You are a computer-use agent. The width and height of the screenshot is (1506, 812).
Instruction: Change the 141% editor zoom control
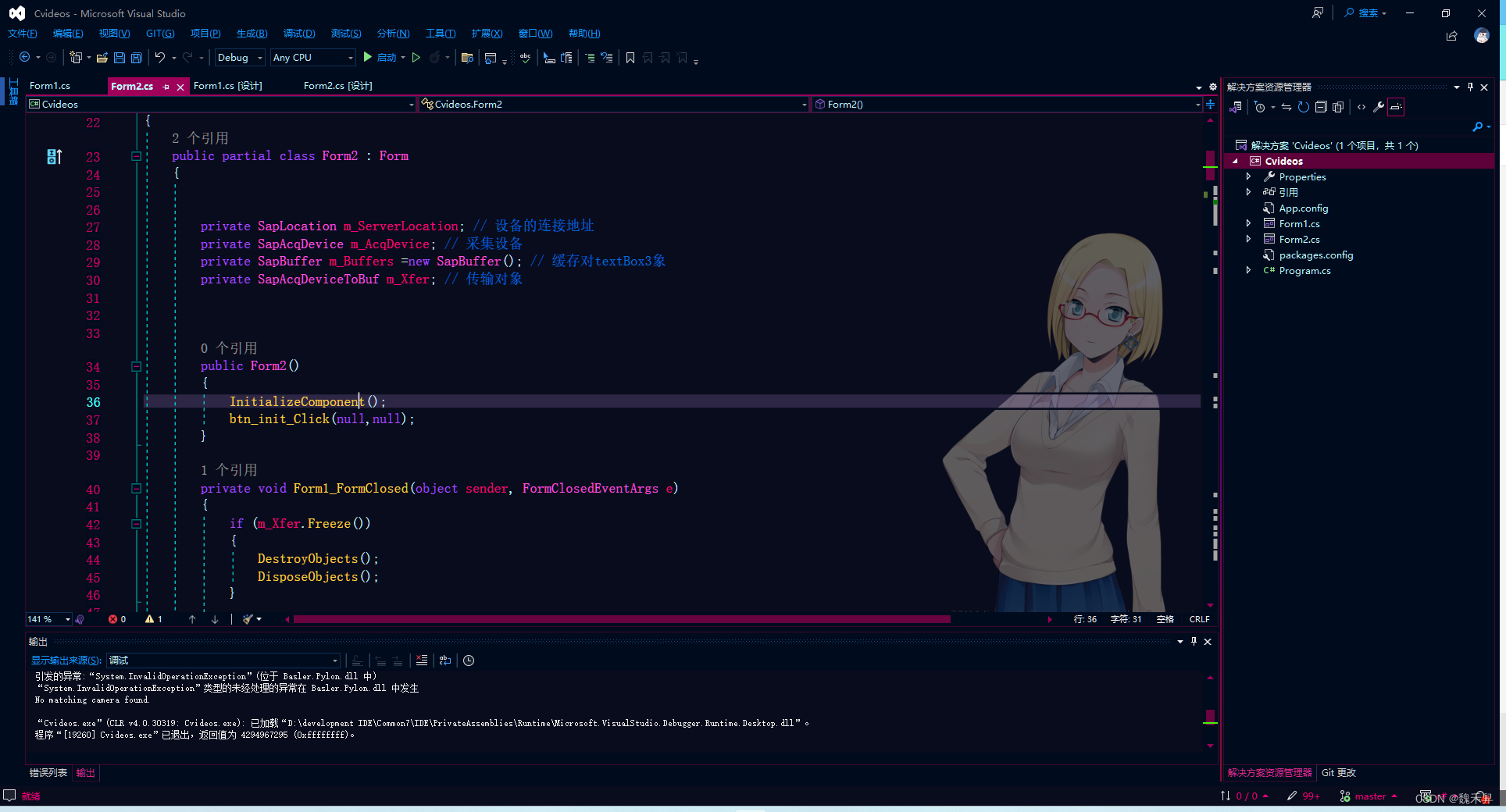click(x=47, y=618)
